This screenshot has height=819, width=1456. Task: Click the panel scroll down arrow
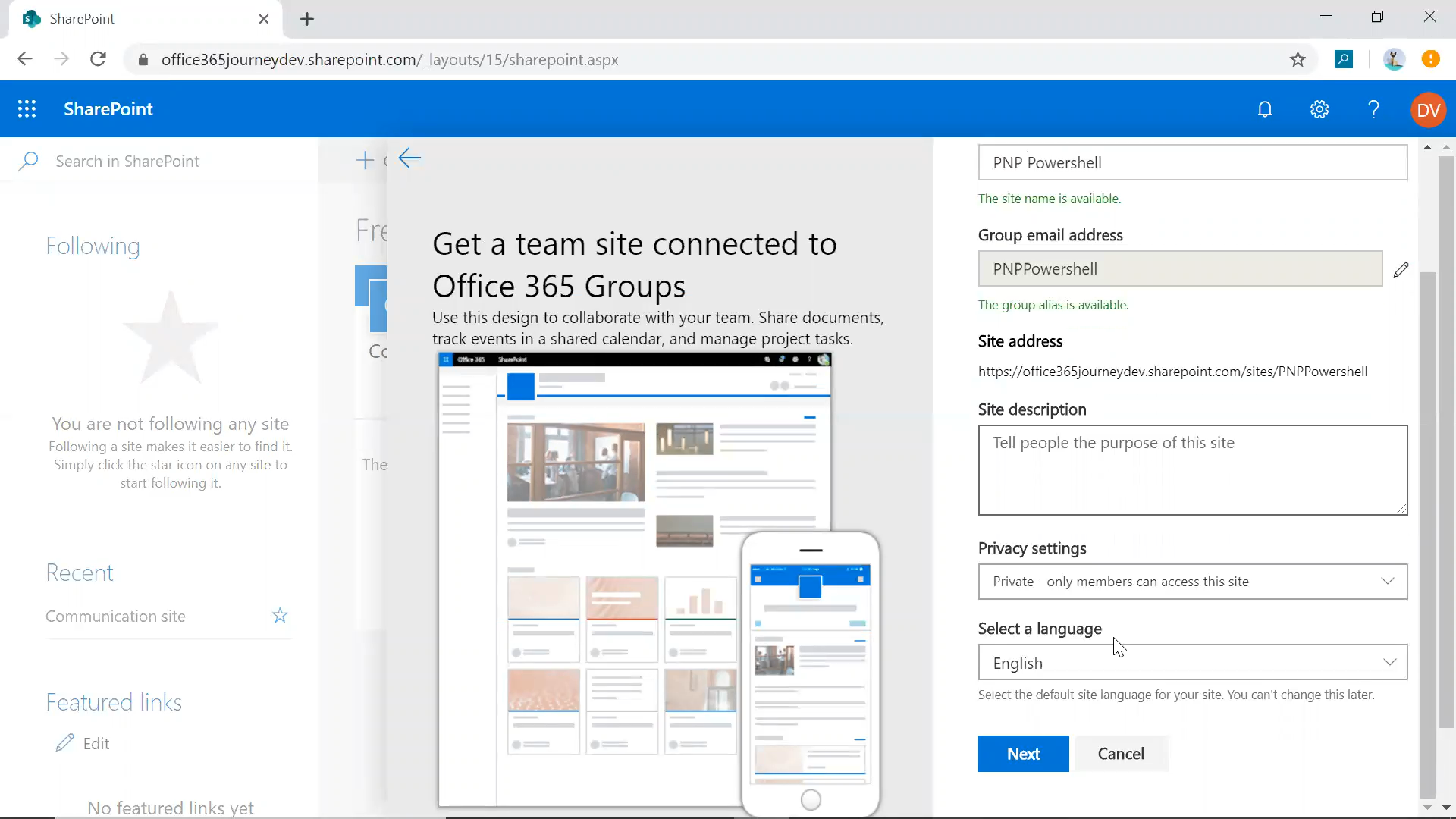(1428, 808)
